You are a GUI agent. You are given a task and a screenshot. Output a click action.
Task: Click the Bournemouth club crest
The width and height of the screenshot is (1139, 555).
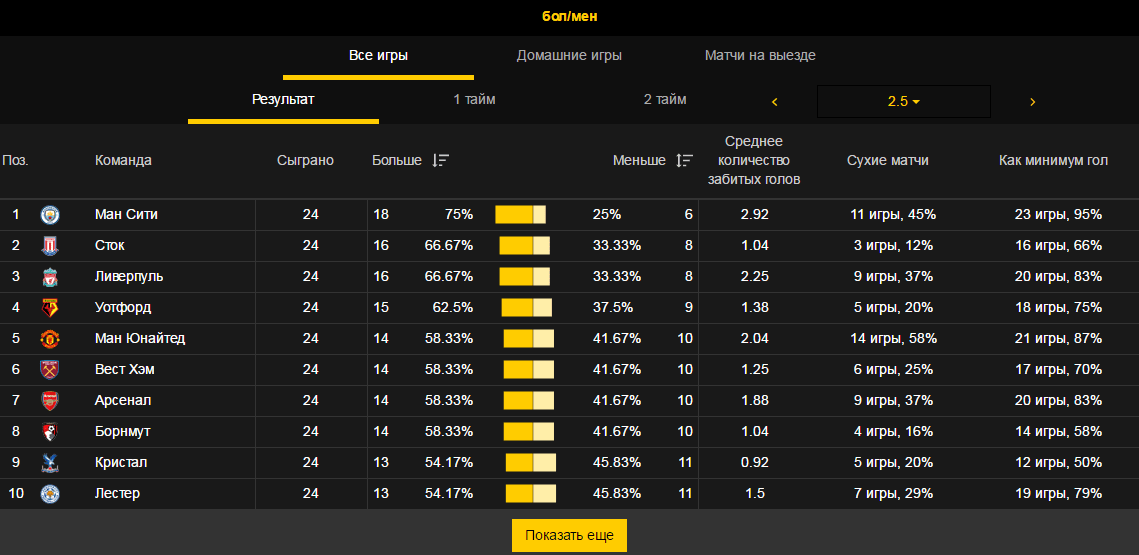coord(50,432)
